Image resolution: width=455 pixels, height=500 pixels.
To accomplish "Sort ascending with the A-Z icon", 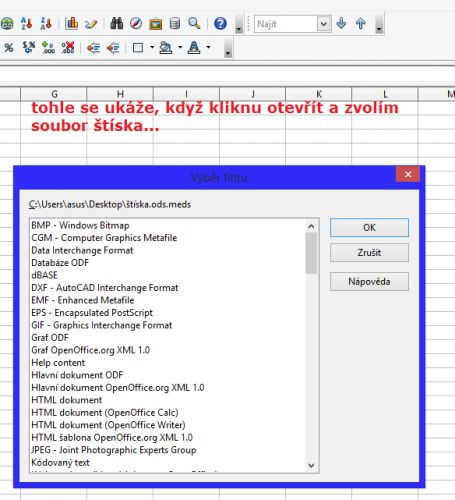I will tap(26, 24).
